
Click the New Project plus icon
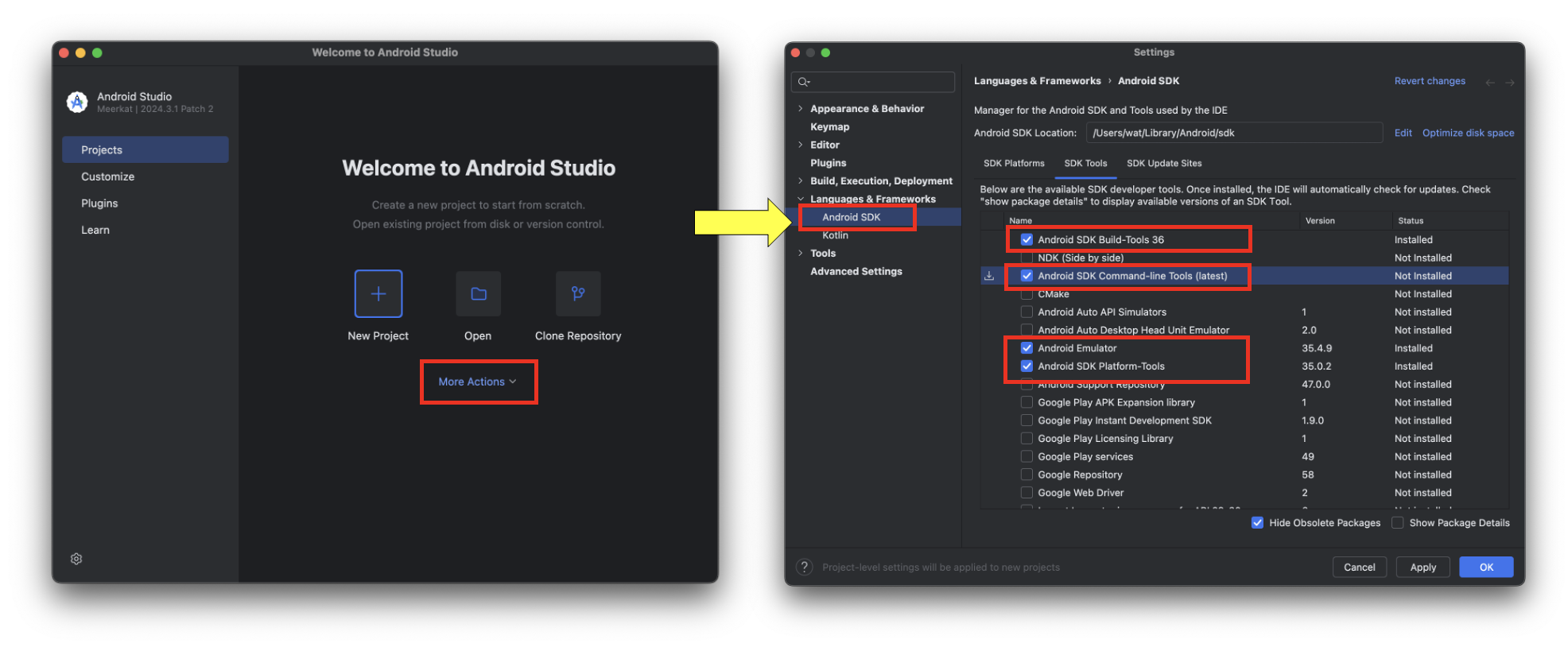coord(378,293)
